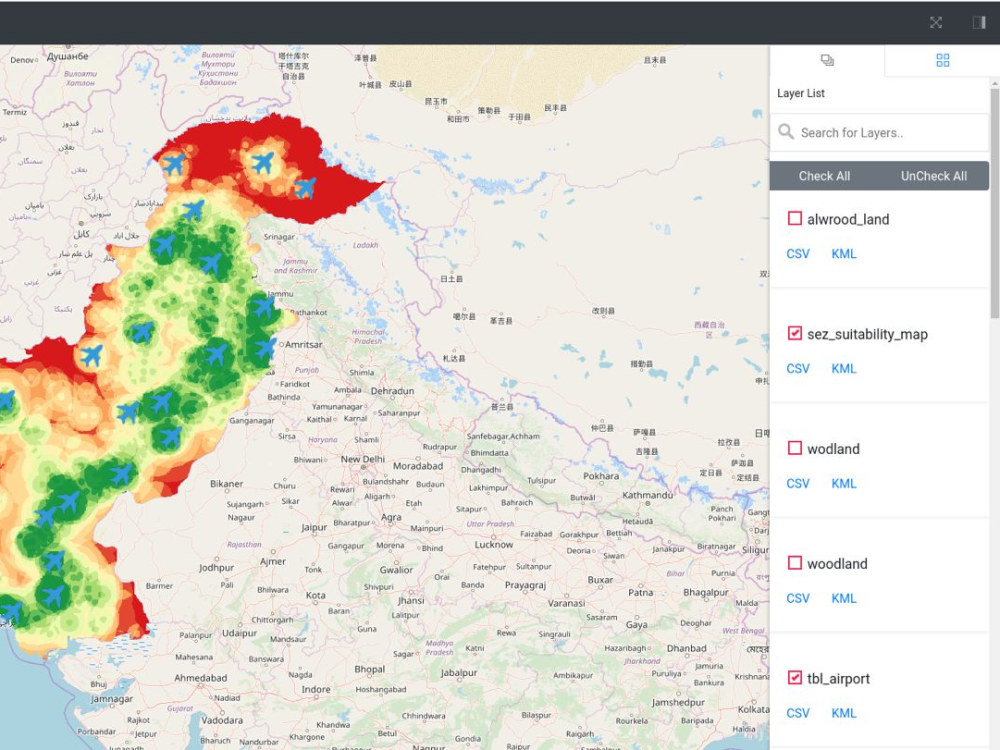Click the Ahmedabad label on map

pos(201,678)
